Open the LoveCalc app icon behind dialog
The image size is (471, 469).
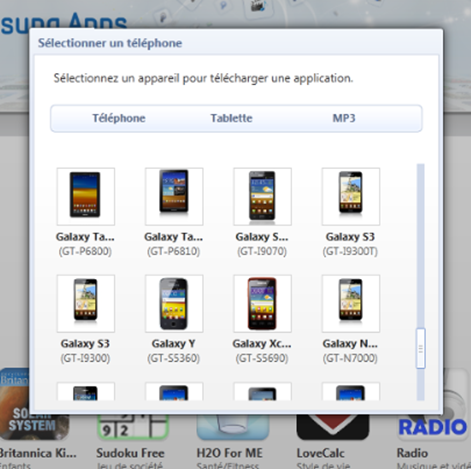tap(333, 427)
